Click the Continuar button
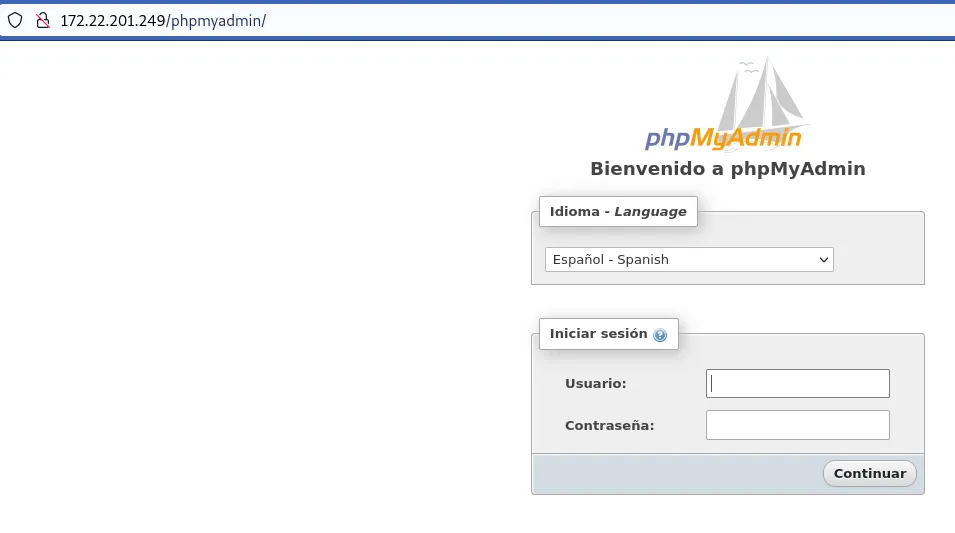The width and height of the screenshot is (955, 533). pos(869,473)
